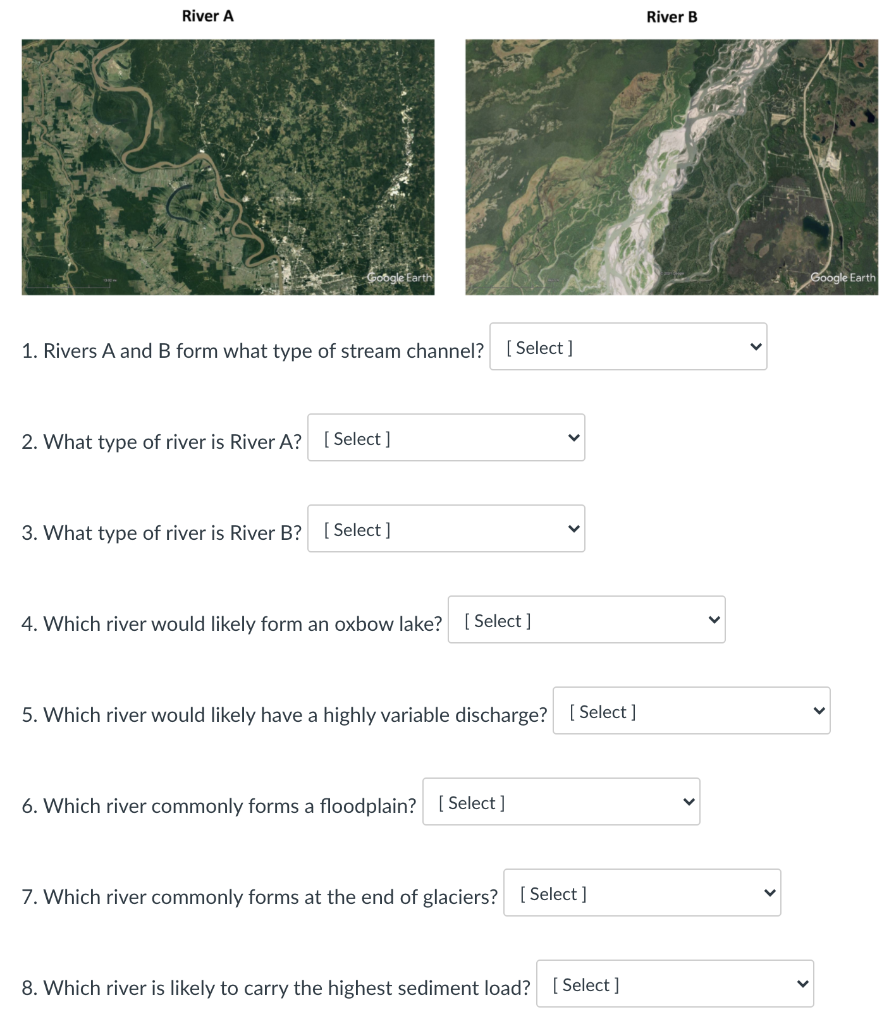This screenshot has height=1024, width=889.
Task: Click the River B image title
Action: (671, 17)
